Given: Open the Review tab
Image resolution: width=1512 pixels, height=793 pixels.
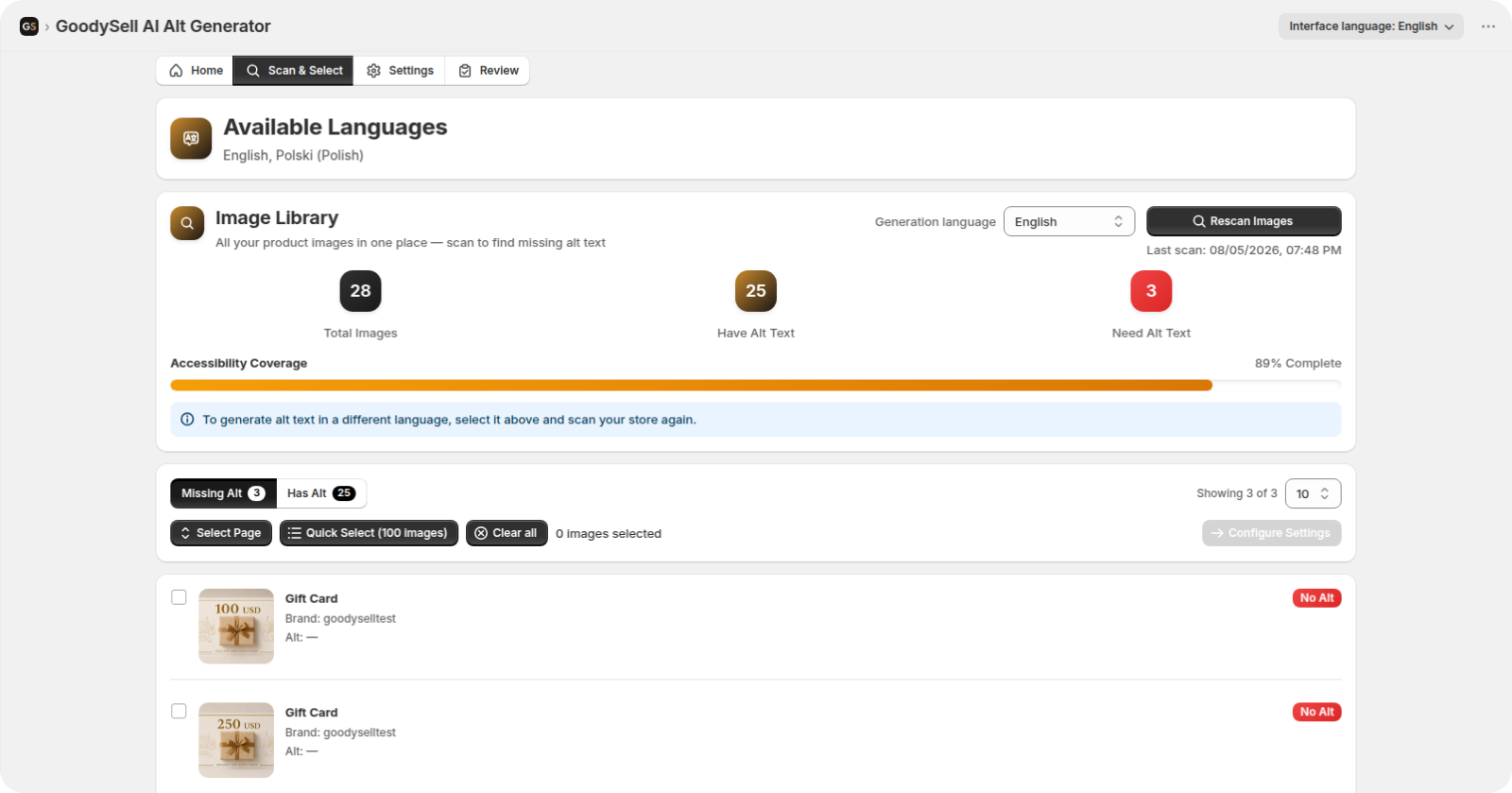Looking at the screenshot, I should (x=488, y=71).
